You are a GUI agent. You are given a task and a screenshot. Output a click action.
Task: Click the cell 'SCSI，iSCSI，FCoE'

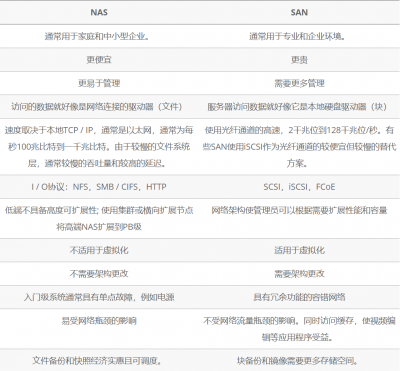[x=299, y=187]
